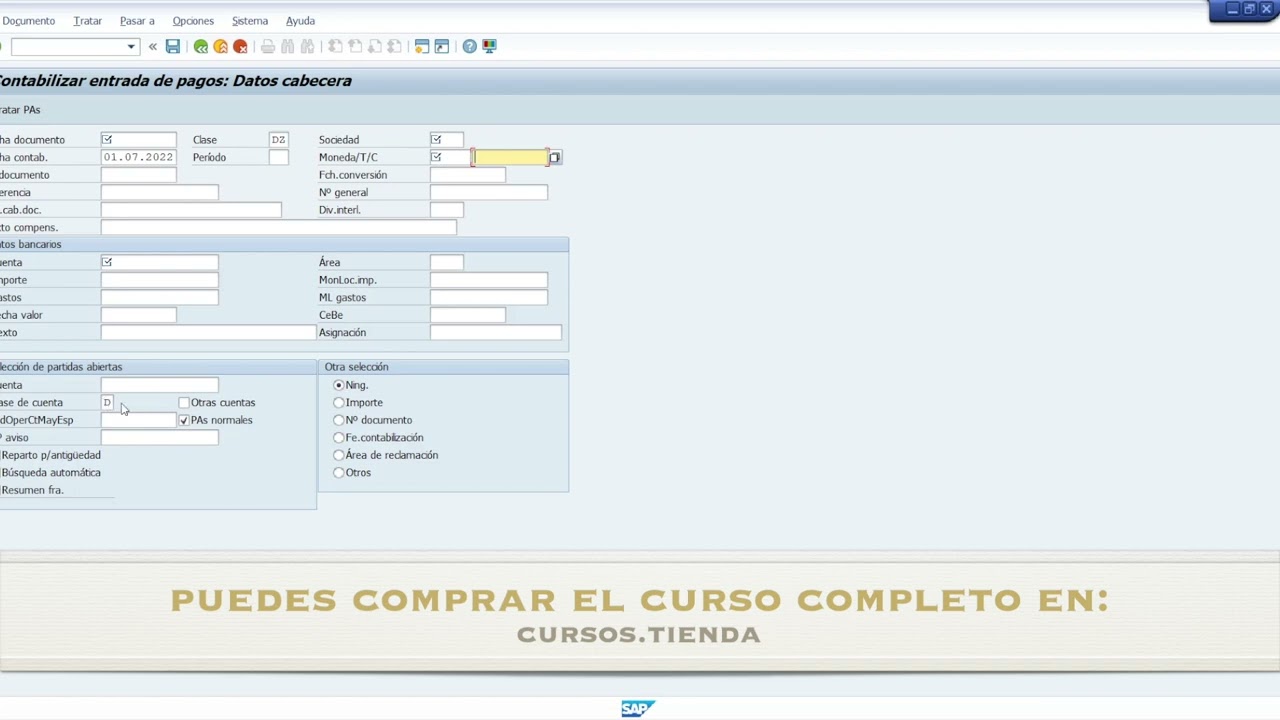The image size is (1280, 720).
Task: Click the Next Page icon
Action: (375, 47)
